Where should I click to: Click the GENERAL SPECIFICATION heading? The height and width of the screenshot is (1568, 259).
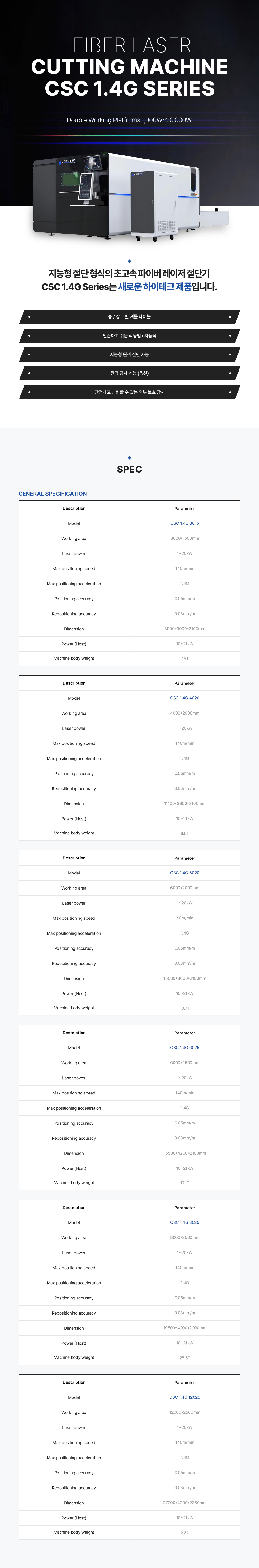point(53,494)
